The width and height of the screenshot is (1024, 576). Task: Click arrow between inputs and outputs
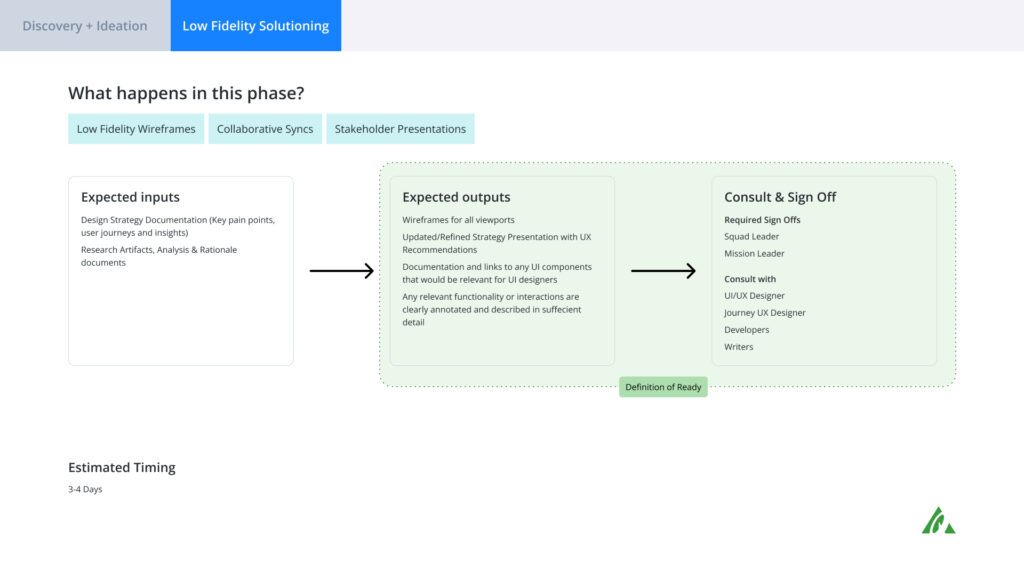342,270
